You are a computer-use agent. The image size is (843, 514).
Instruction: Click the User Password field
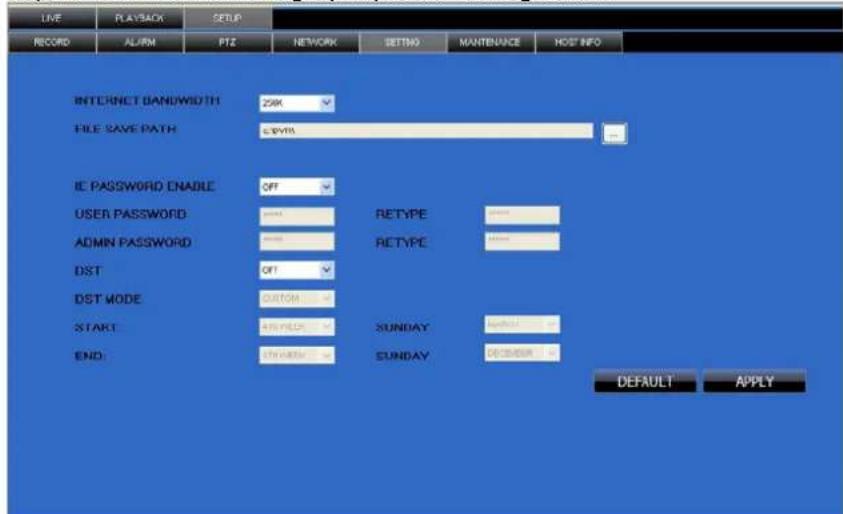point(297,216)
